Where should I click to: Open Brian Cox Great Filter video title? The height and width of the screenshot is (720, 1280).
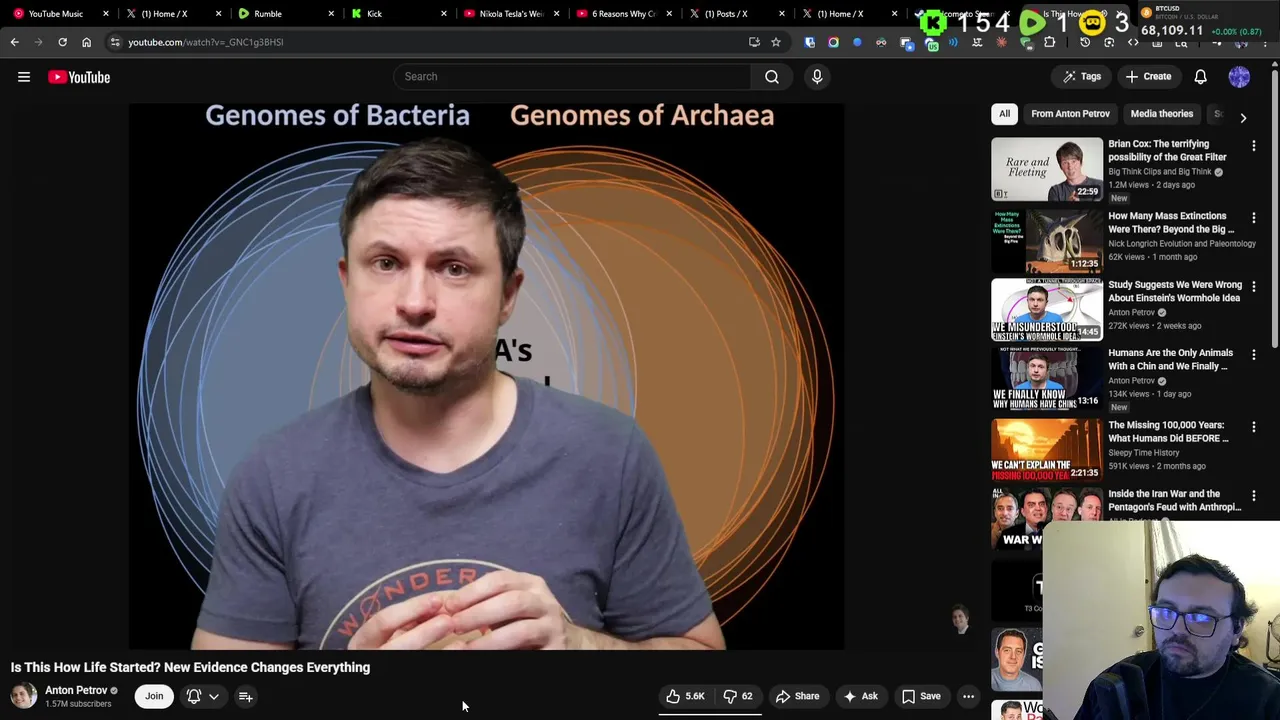tap(1167, 150)
